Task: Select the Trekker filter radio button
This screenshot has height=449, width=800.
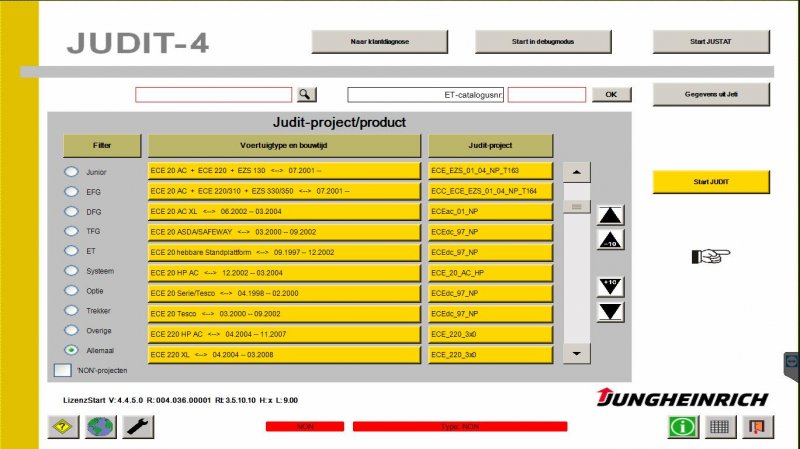Action: point(71,310)
